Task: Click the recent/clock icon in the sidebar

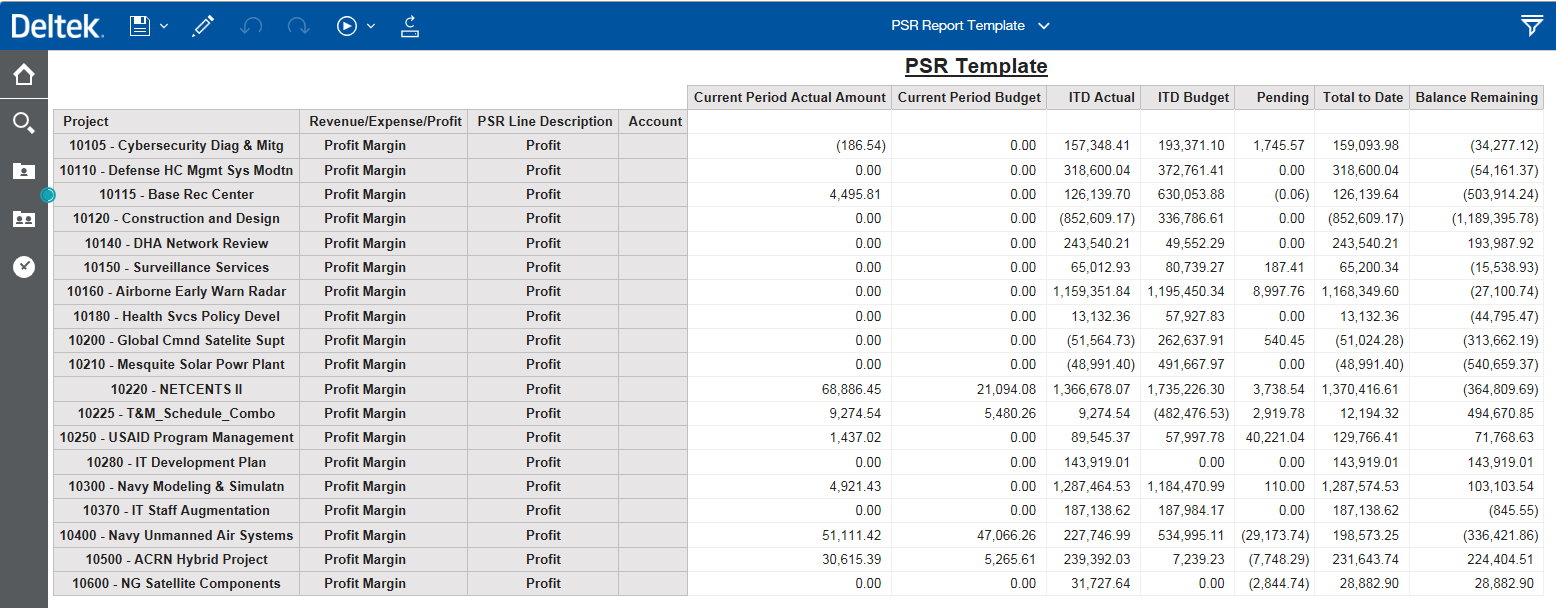Action: point(24,267)
